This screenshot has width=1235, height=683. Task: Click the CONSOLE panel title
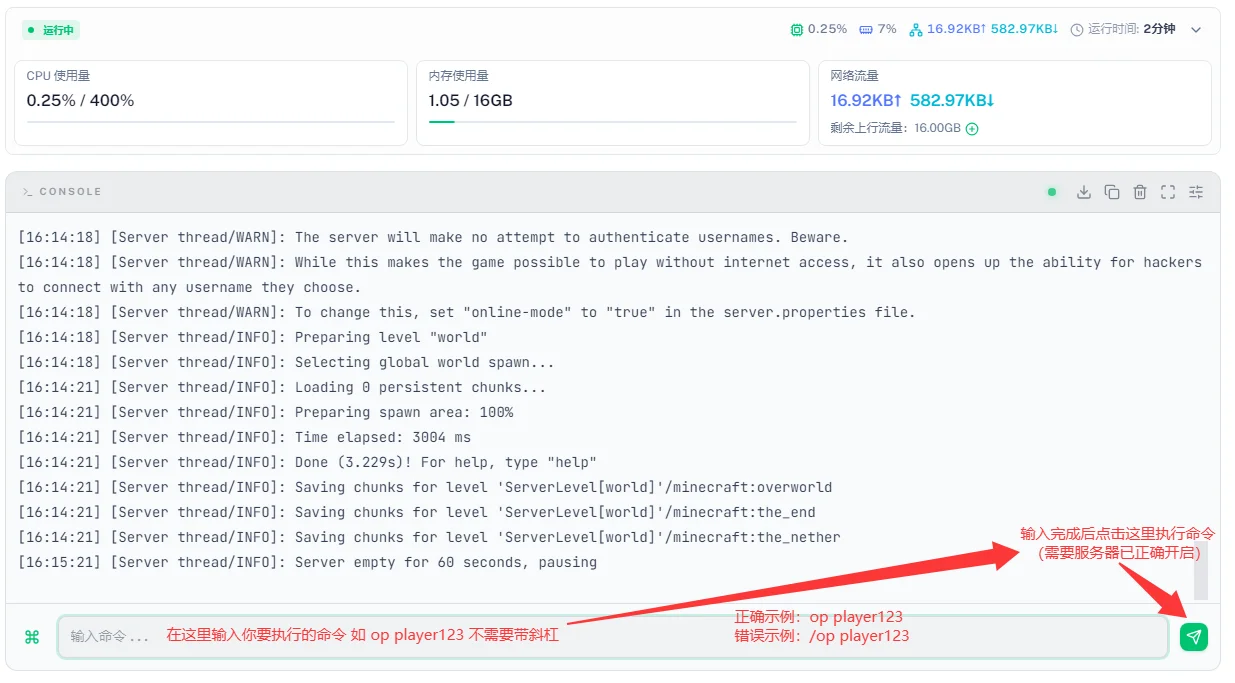click(x=70, y=192)
